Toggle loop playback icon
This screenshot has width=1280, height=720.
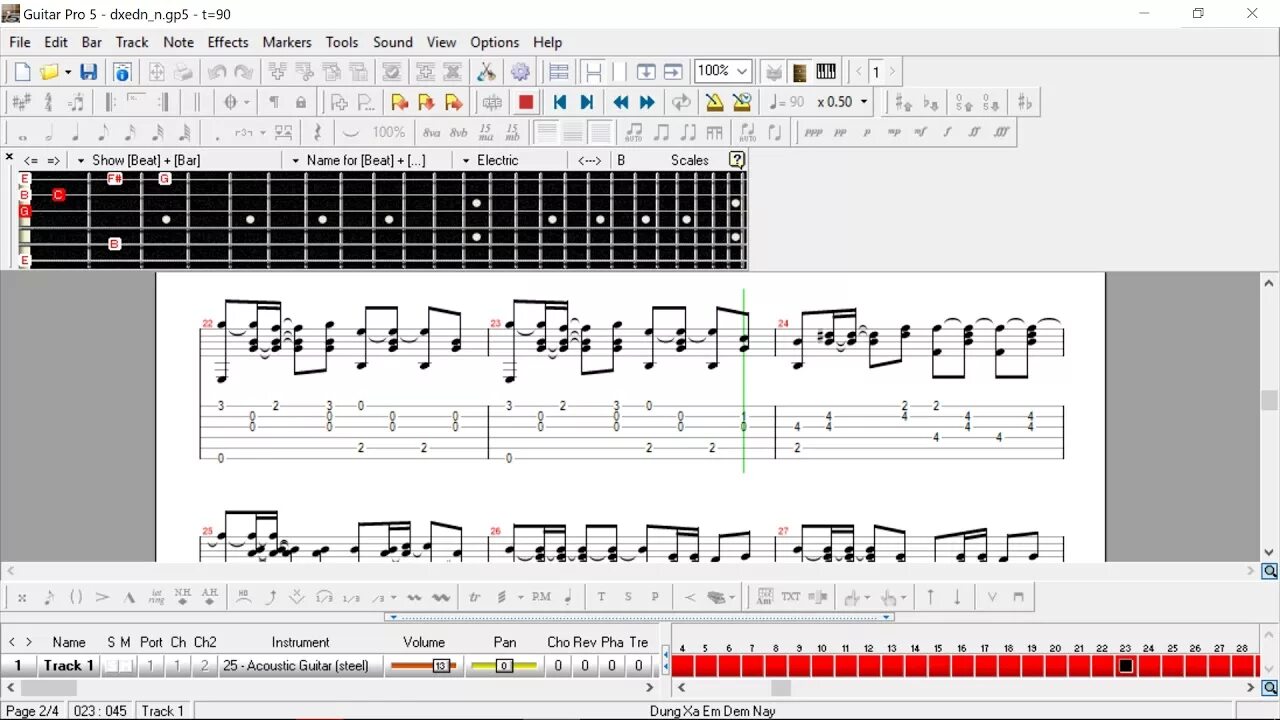pos(681,102)
